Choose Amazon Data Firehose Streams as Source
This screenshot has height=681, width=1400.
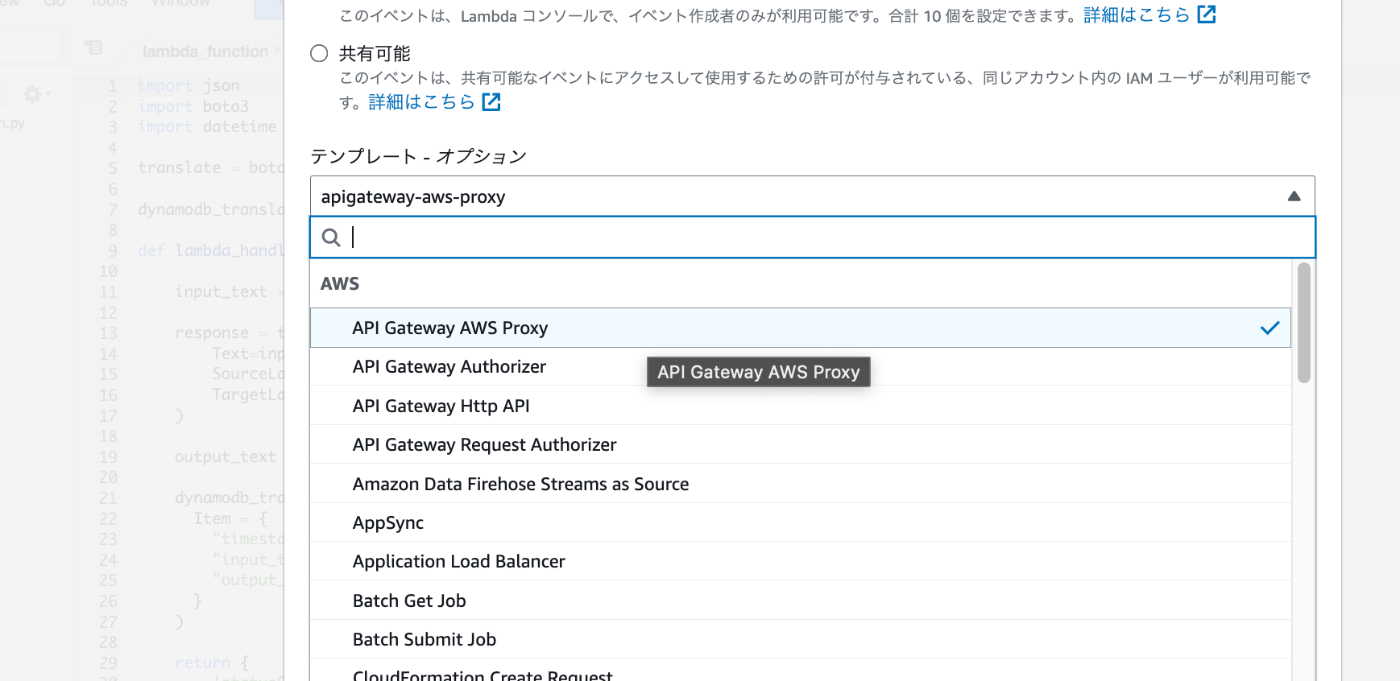tap(800, 484)
